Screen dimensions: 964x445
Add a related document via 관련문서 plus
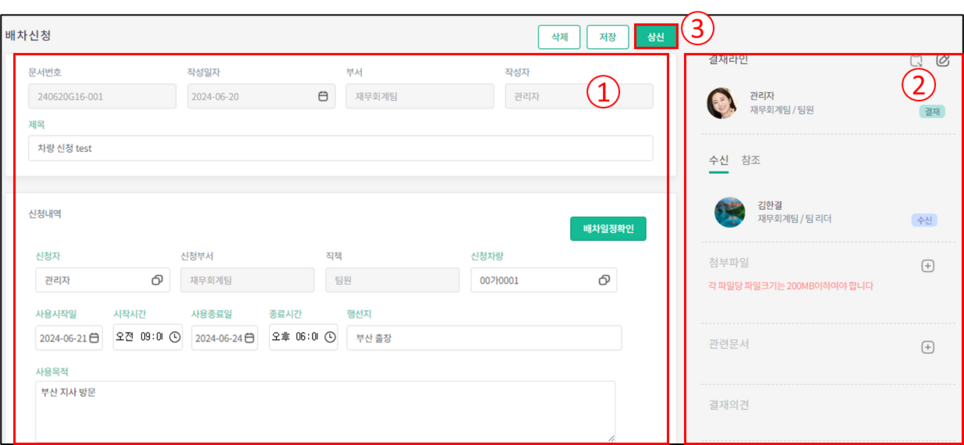coord(927,347)
